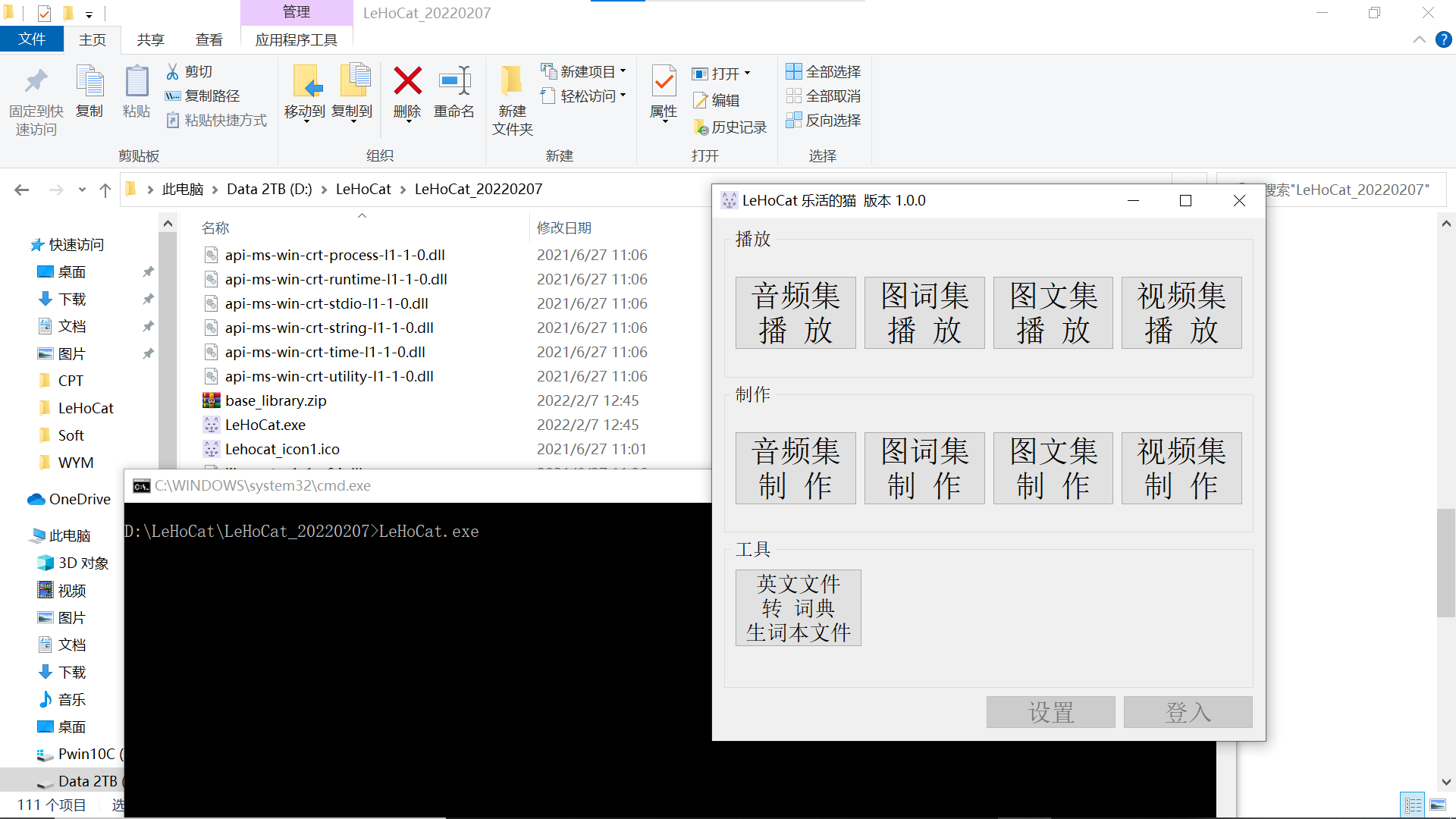Expand the 打开 button dropdown arrow

[746, 74]
